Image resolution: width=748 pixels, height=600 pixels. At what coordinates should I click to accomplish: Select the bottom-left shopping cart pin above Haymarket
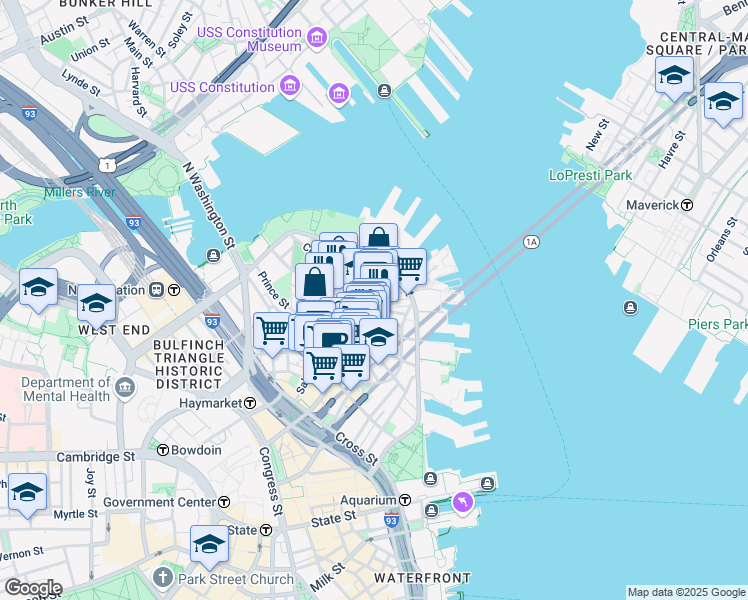pyautogui.click(x=322, y=369)
